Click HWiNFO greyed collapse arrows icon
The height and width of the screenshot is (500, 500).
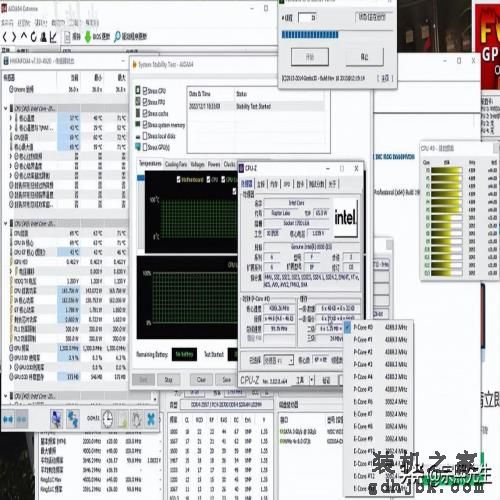point(21,419)
